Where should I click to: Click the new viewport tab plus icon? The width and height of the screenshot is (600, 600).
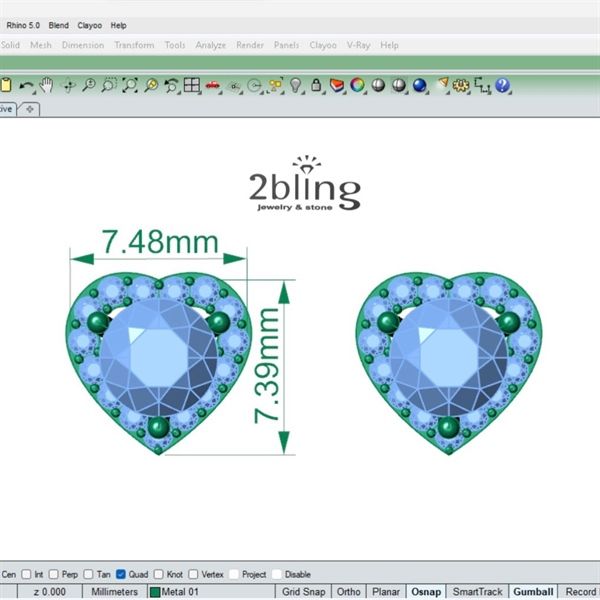pyautogui.click(x=30, y=108)
